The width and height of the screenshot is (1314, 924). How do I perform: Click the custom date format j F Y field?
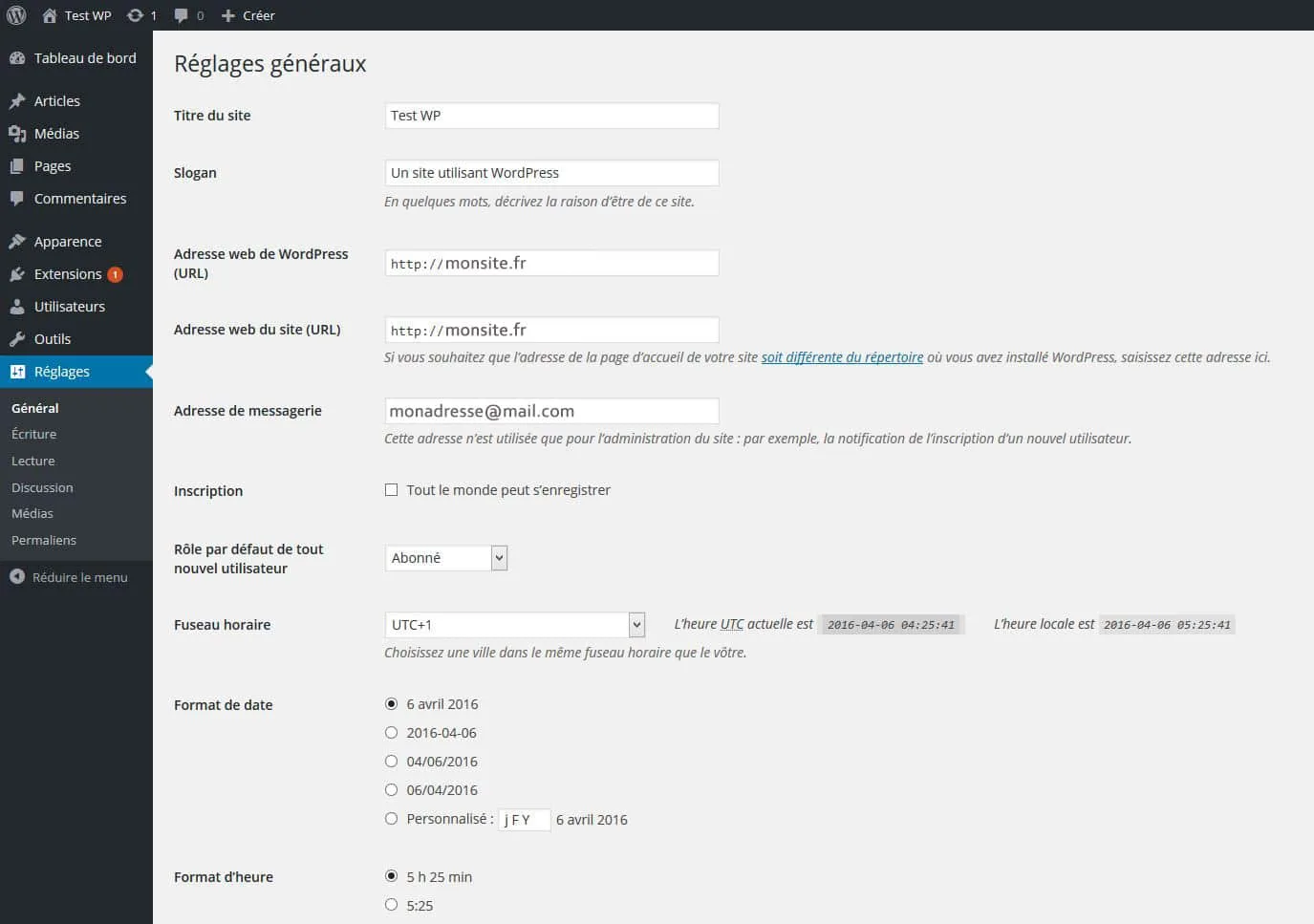click(525, 820)
